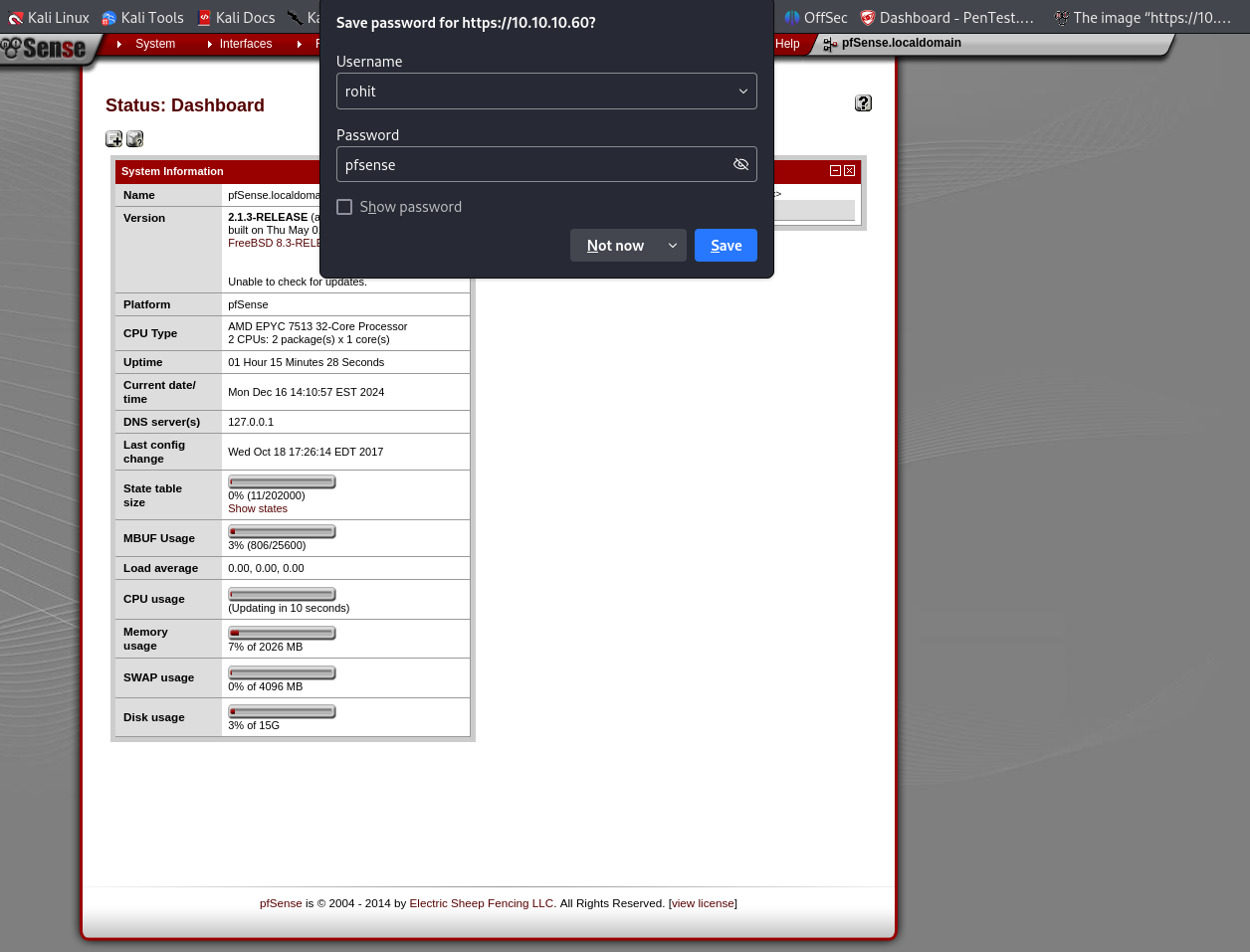Expand the Username dropdown
The width and height of the screenshot is (1250, 952).
click(742, 92)
